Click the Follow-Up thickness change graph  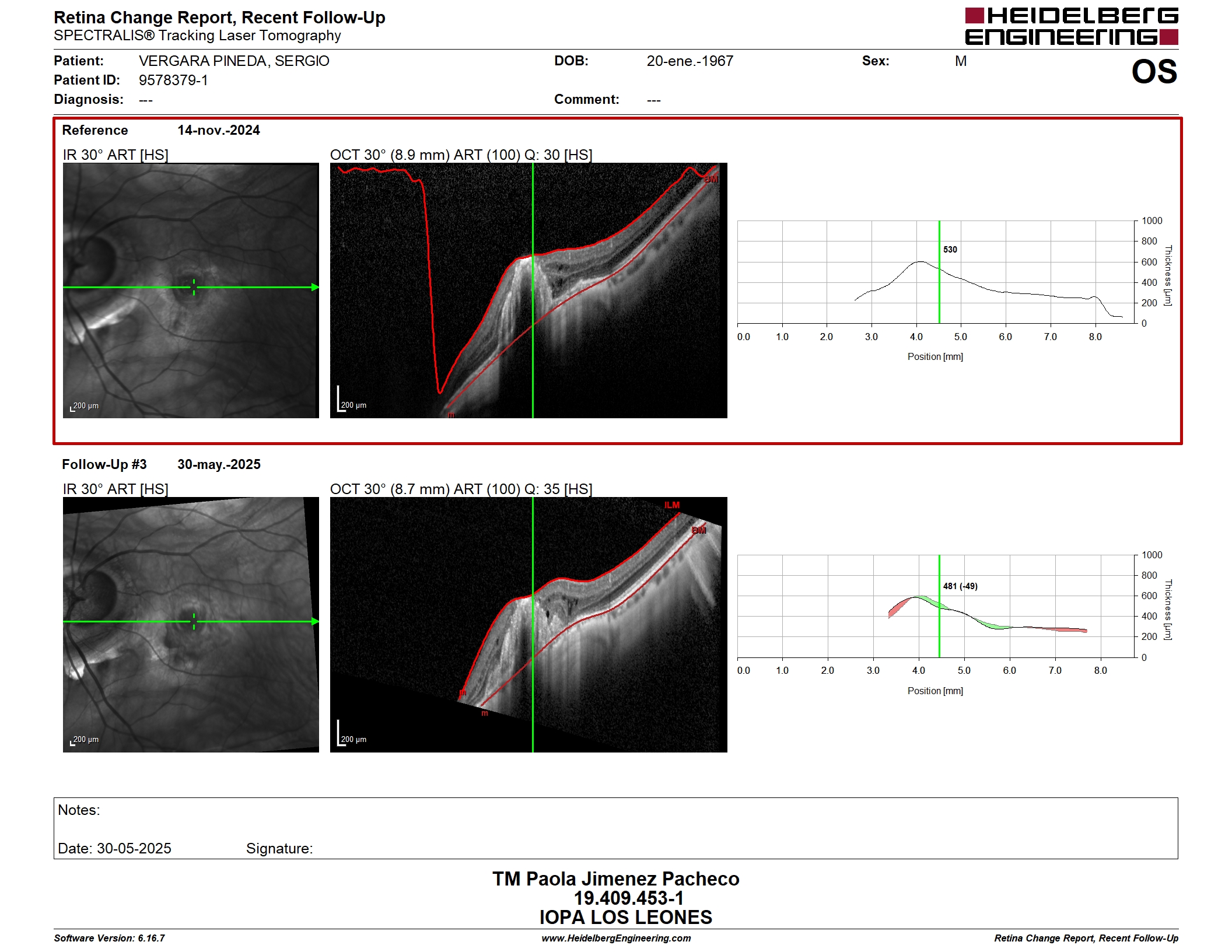click(936, 606)
